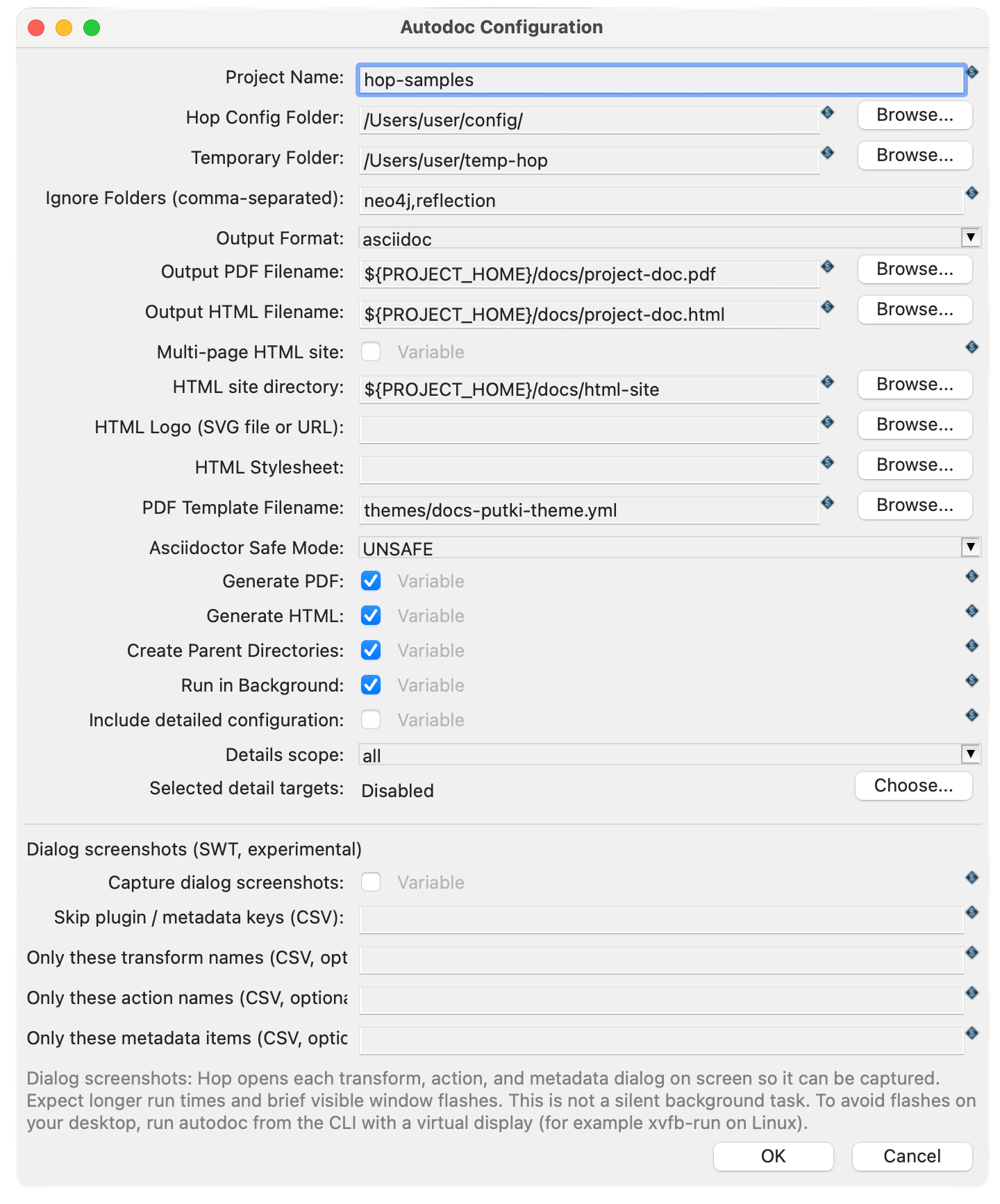Click variable icon for Ignore Folders field
Image resolution: width=1000 pixels, height=1204 pixels.
click(x=972, y=193)
